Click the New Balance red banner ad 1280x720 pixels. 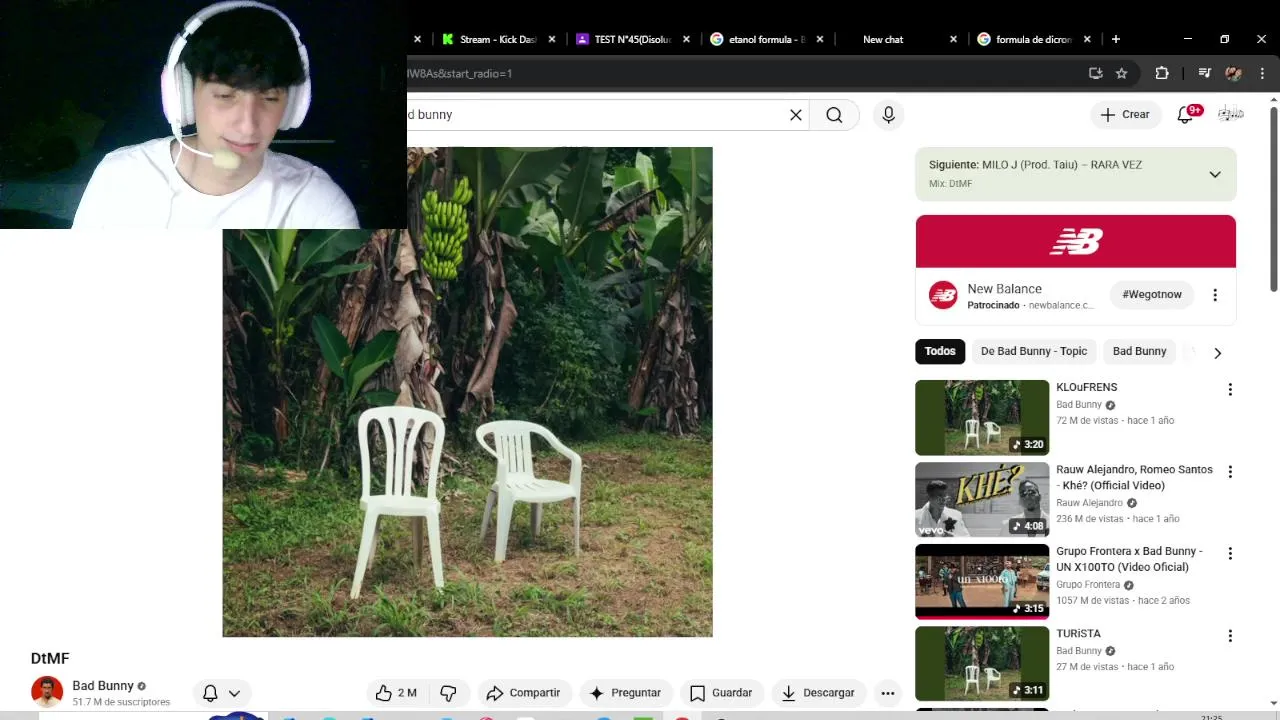tap(1076, 242)
